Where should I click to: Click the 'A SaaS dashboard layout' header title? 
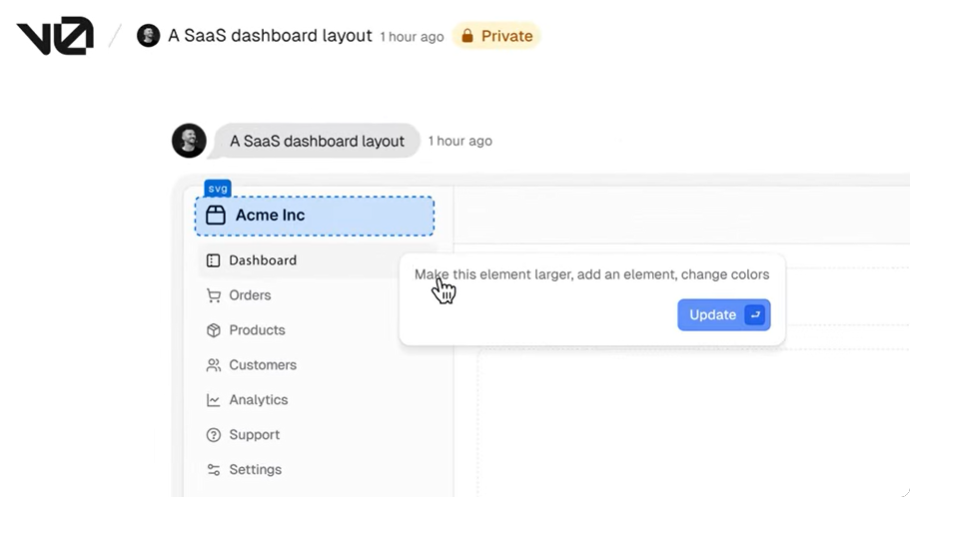(270, 35)
